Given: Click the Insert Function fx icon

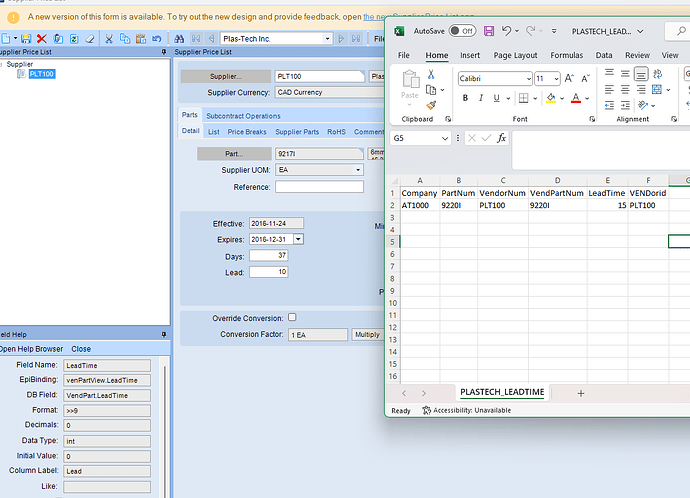Looking at the screenshot, I should pyautogui.click(x=501, y=138).
